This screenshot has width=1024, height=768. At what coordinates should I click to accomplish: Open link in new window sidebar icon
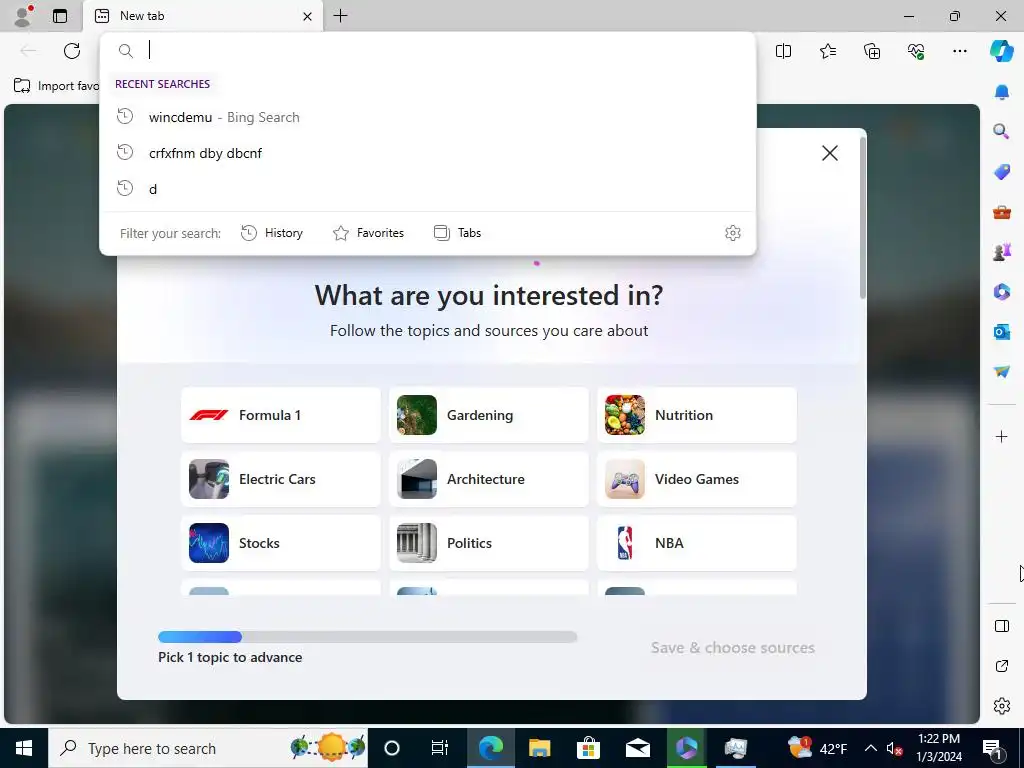click(x=1002, y=666)
